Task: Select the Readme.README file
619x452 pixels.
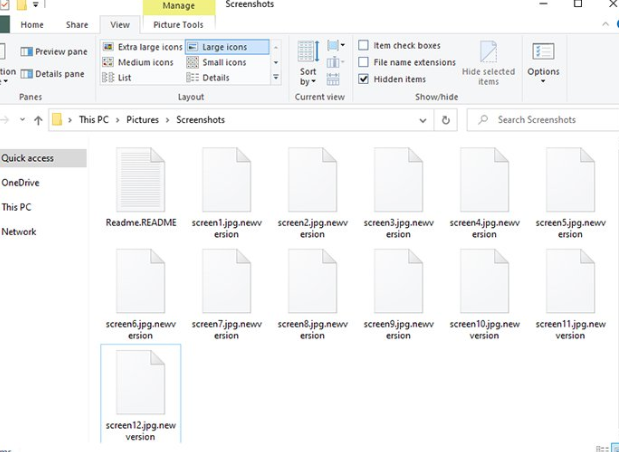Action: (x=141, y=188)
